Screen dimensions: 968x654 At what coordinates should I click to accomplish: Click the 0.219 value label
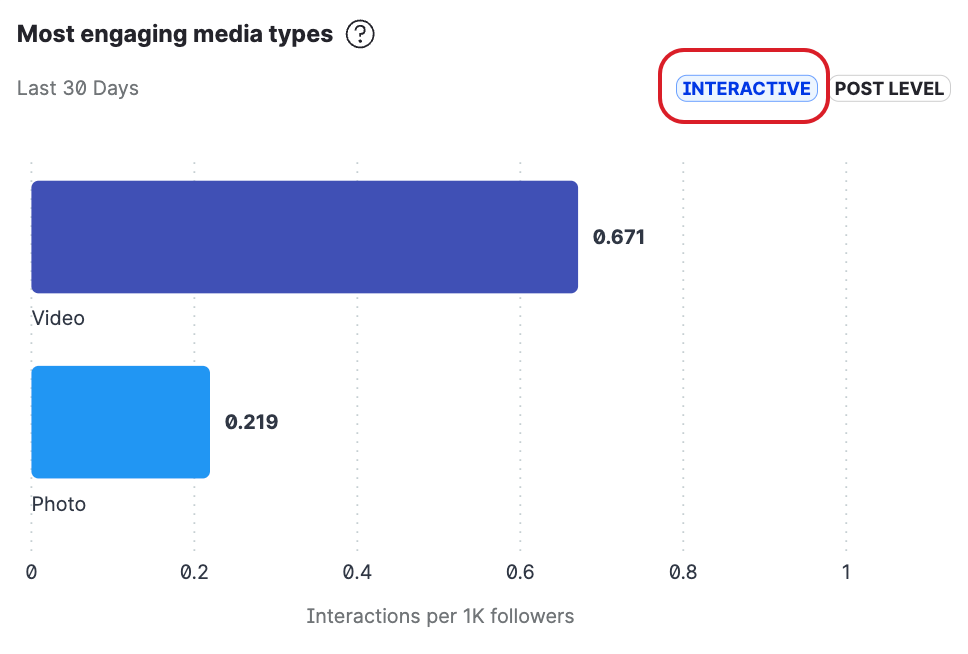pos(251,422)
